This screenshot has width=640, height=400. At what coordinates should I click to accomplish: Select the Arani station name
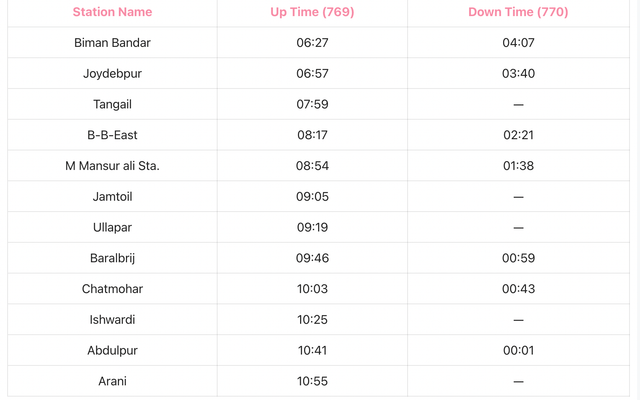pos(112,381)
